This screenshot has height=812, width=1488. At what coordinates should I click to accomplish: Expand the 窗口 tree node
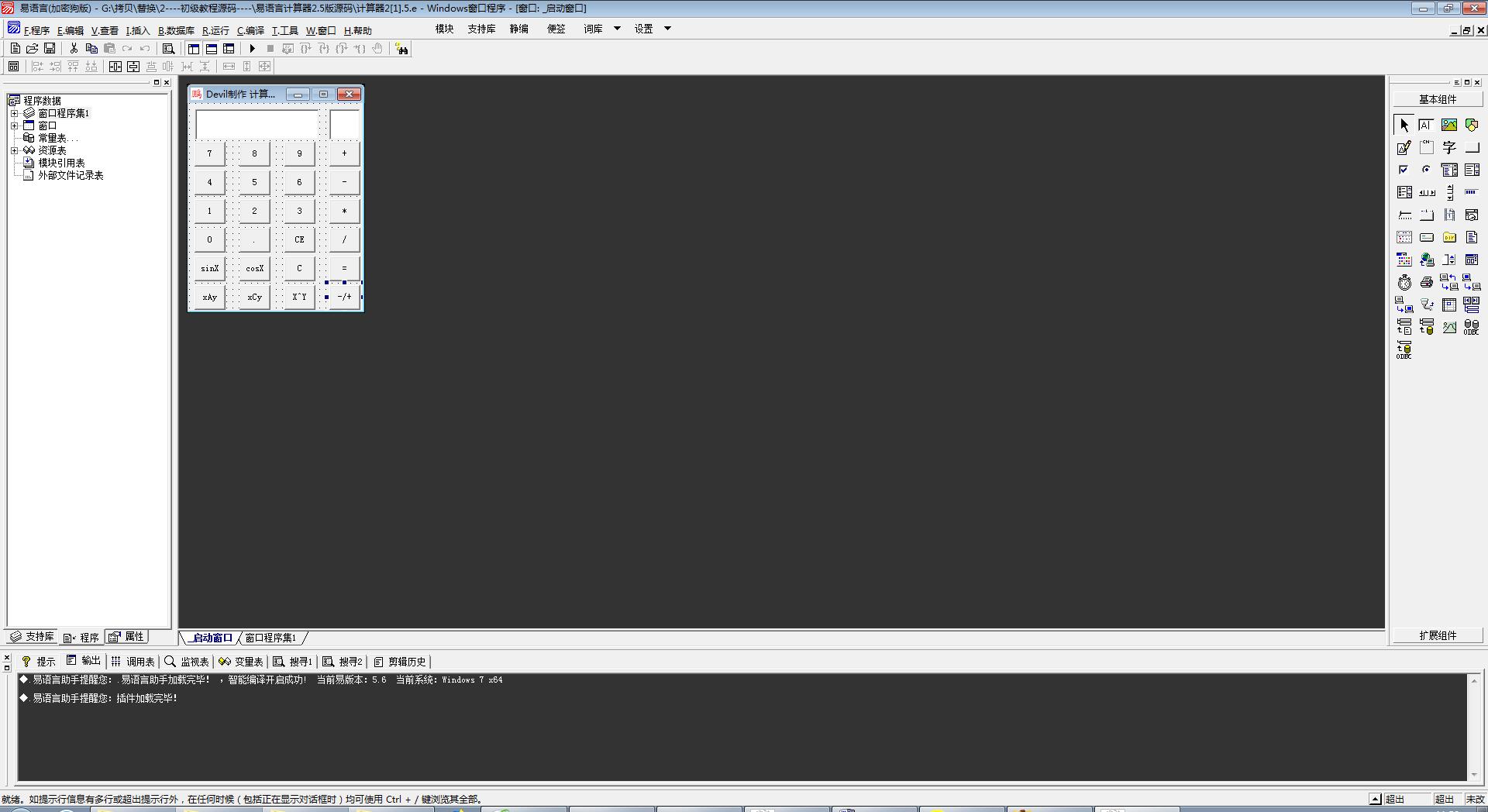[x=14, y=126]
